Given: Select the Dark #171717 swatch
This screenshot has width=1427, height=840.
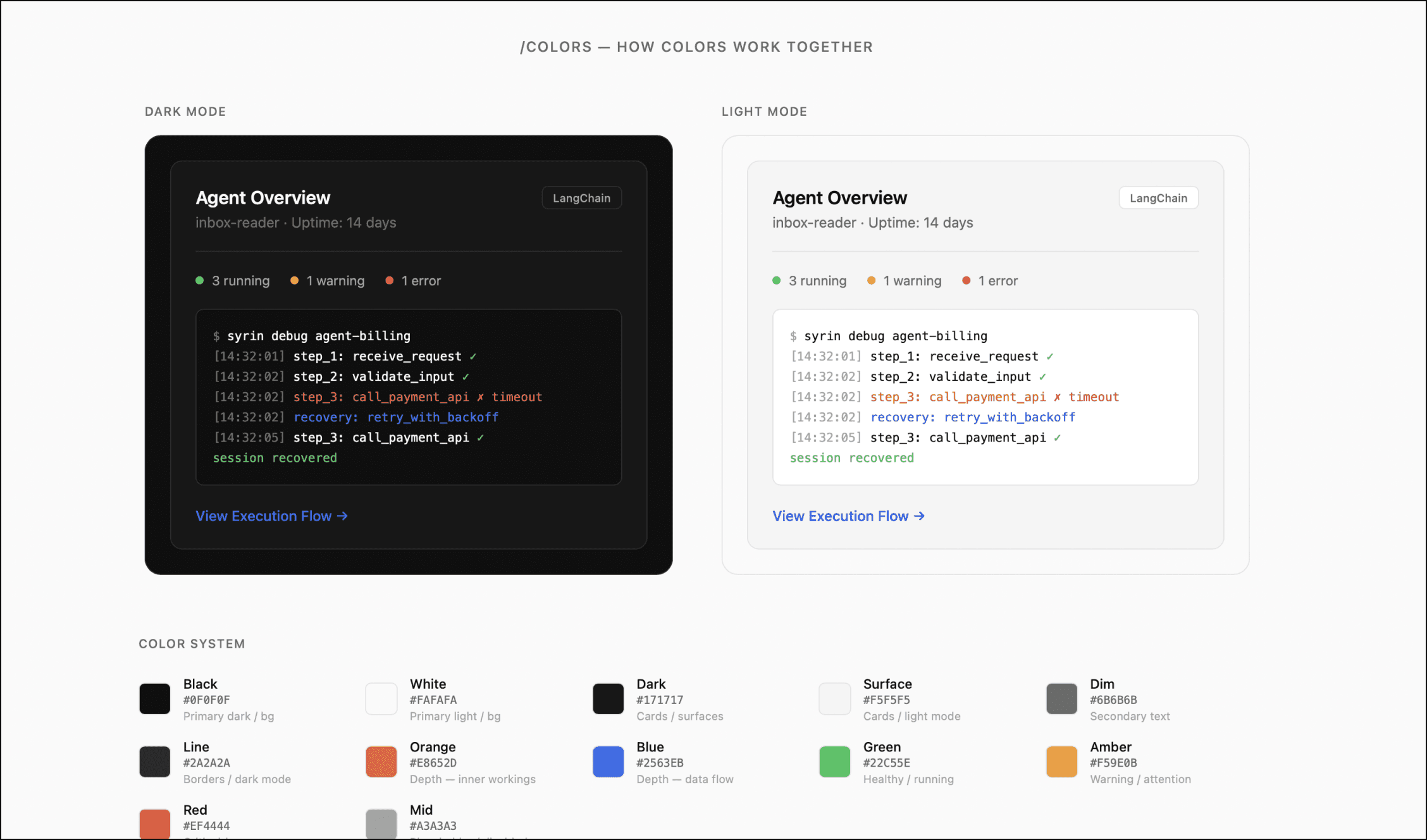Looking at the screenshot, I should point(608,699).
